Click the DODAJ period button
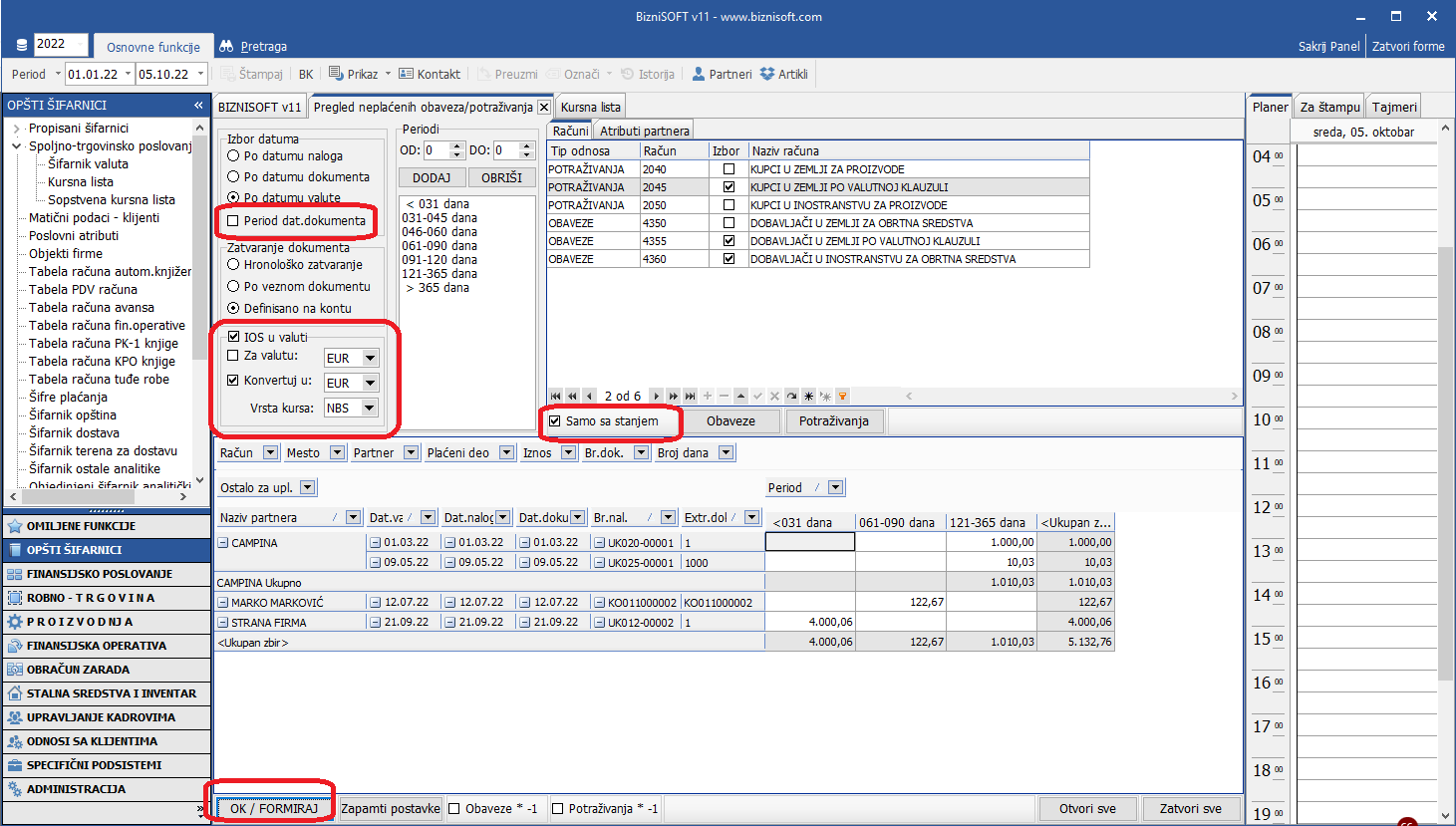The height and width of the screenshot is (826, 1456). [432, 177]
